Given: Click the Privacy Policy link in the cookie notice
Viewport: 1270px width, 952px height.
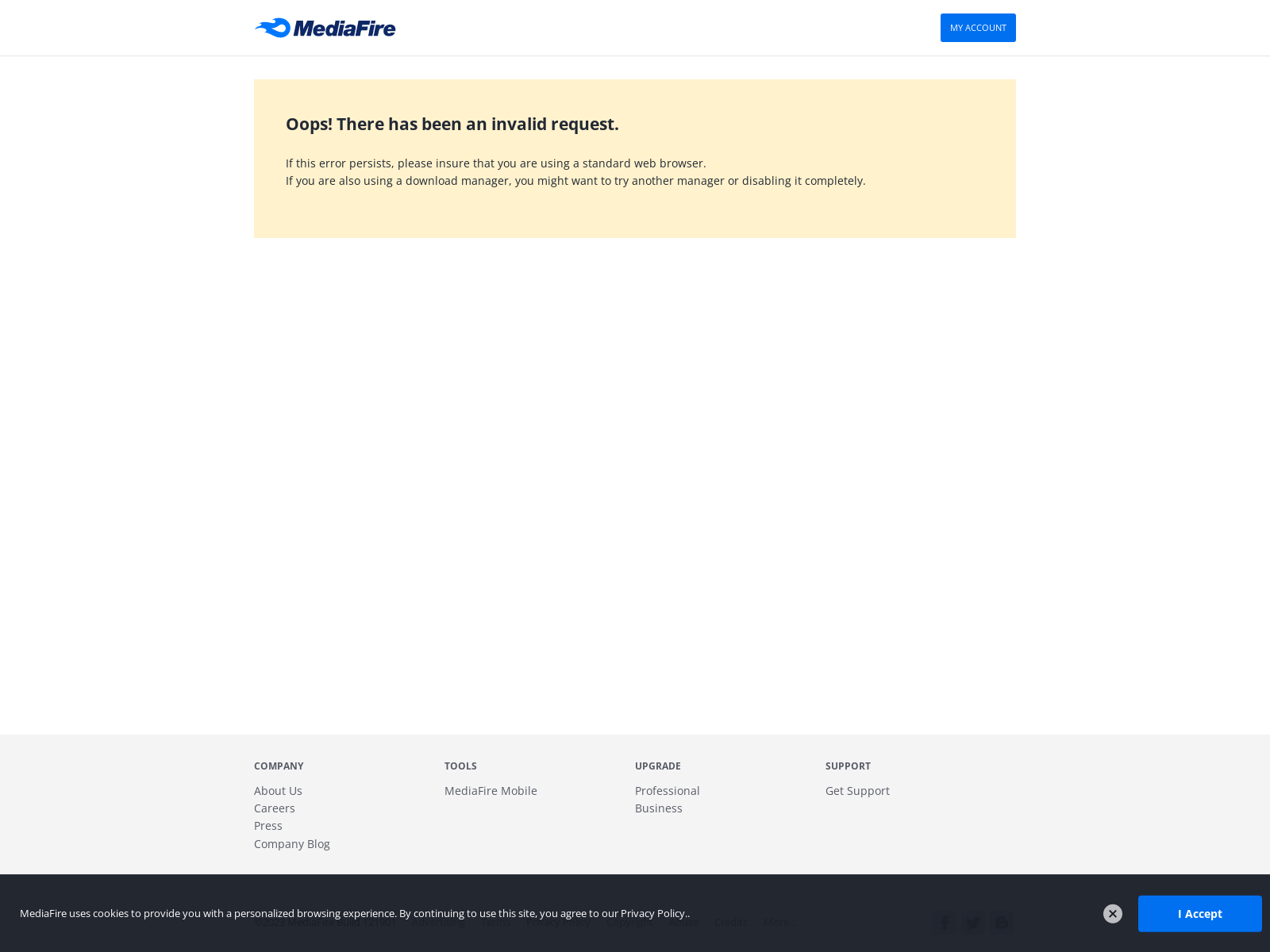Looking at the screenshot, I should (653, 913).
